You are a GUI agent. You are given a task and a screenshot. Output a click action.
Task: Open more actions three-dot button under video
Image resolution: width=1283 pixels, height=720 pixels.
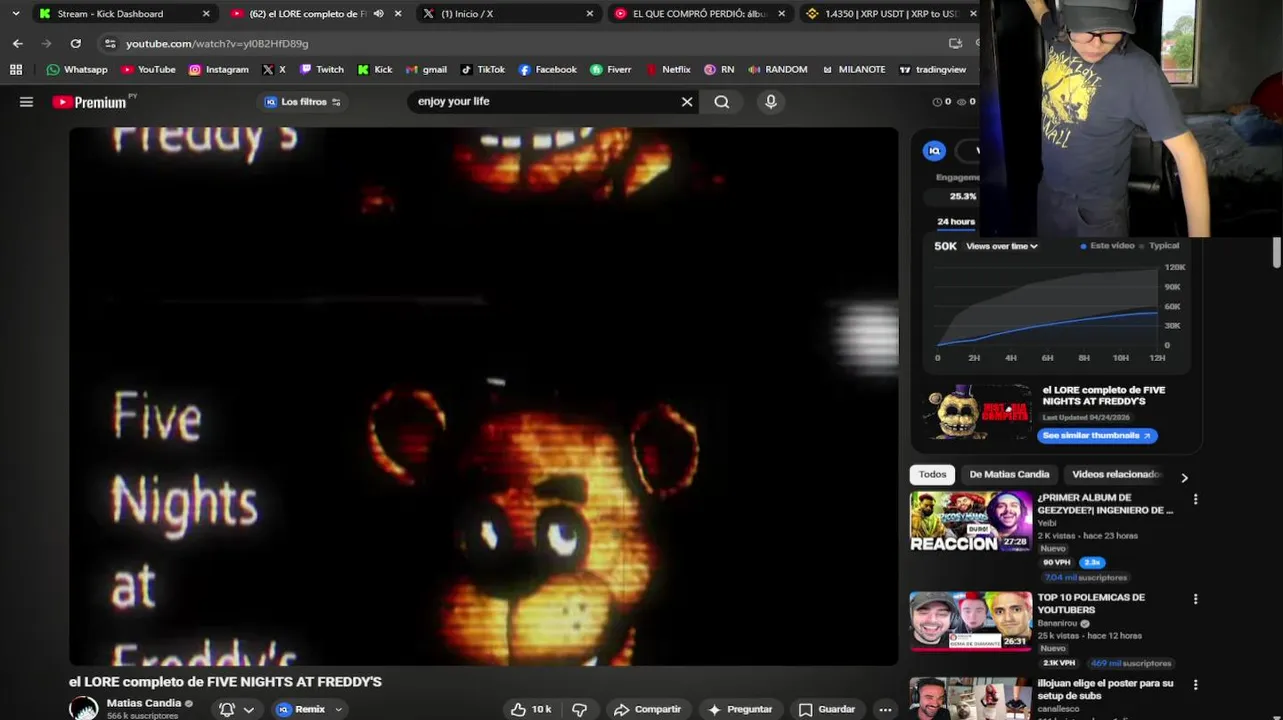coord(885,709)
